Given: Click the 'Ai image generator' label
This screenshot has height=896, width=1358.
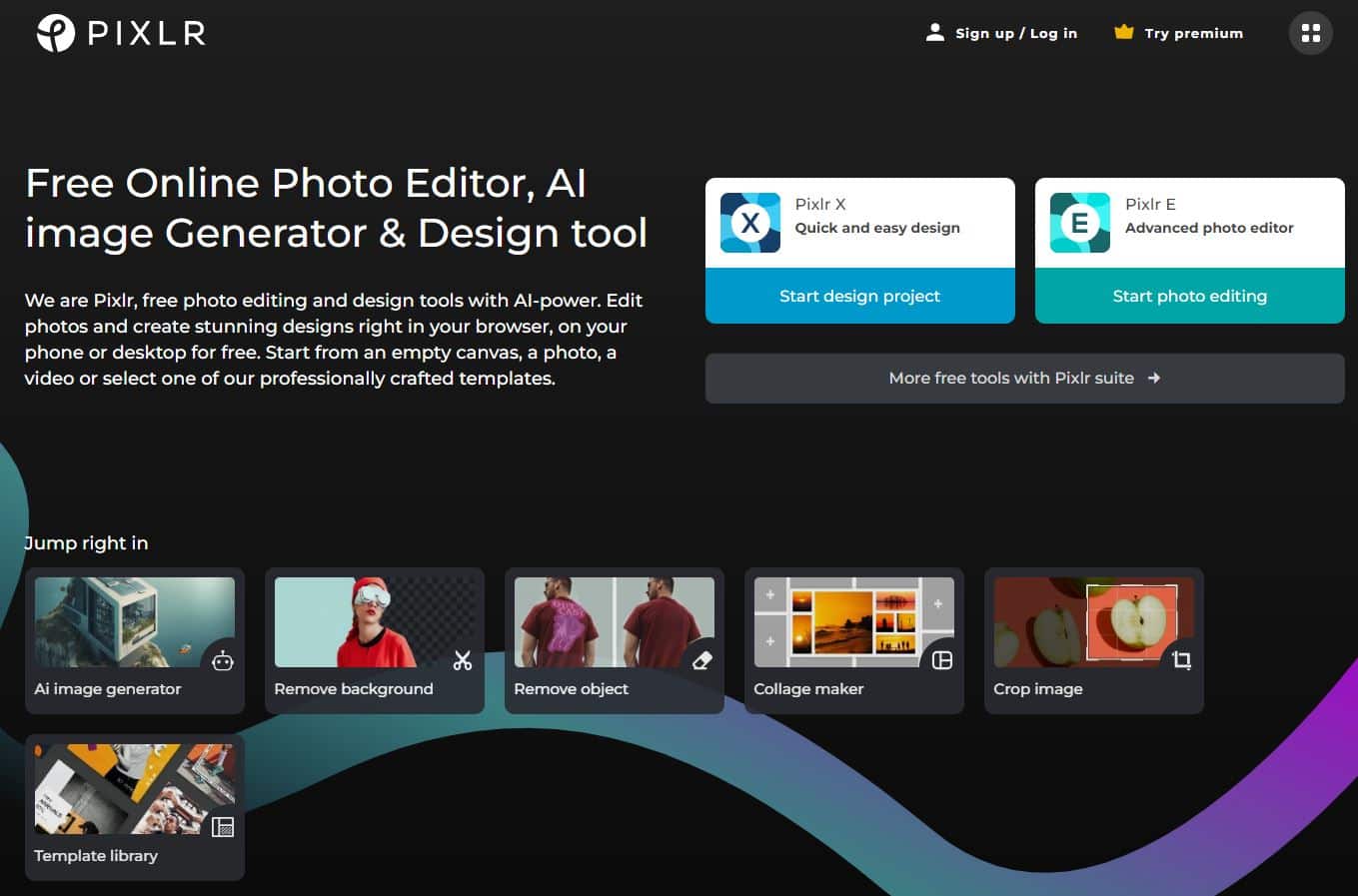Looking at the screenshot, I should click(108, 689).
